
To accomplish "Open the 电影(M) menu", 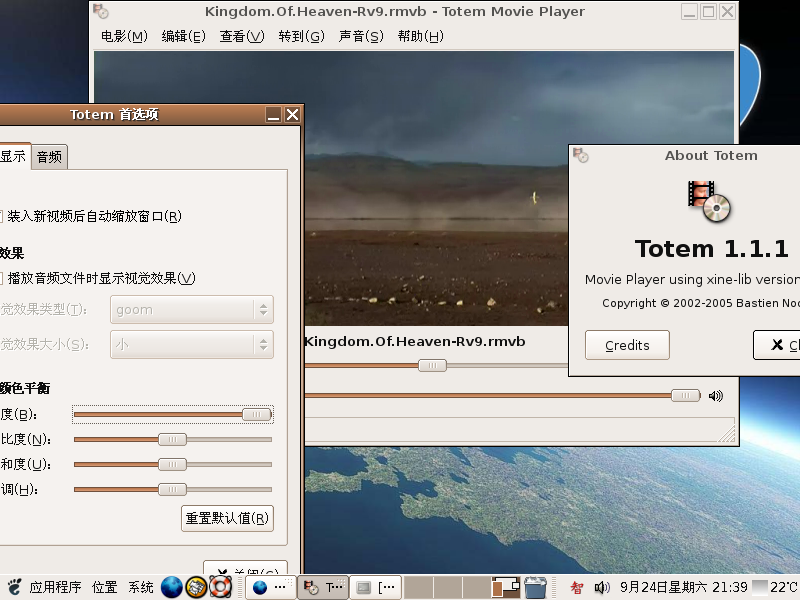I will pos(124,36).
